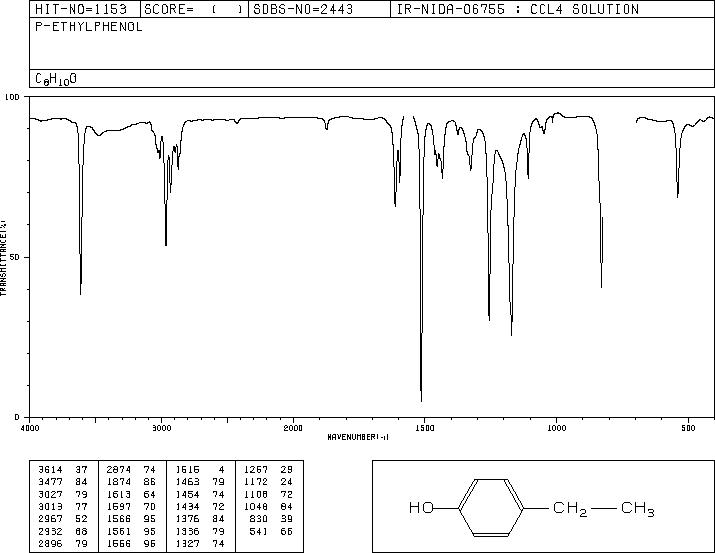The width and height of the screenshot is (715, 553).
Task: Click the 1500 wavenumber axis label
Action: pyautogui.click(x=425, y=428)
